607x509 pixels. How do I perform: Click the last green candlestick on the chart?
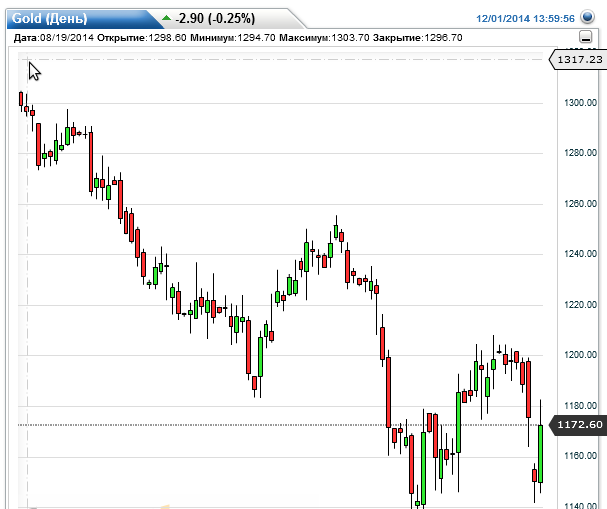540,454
